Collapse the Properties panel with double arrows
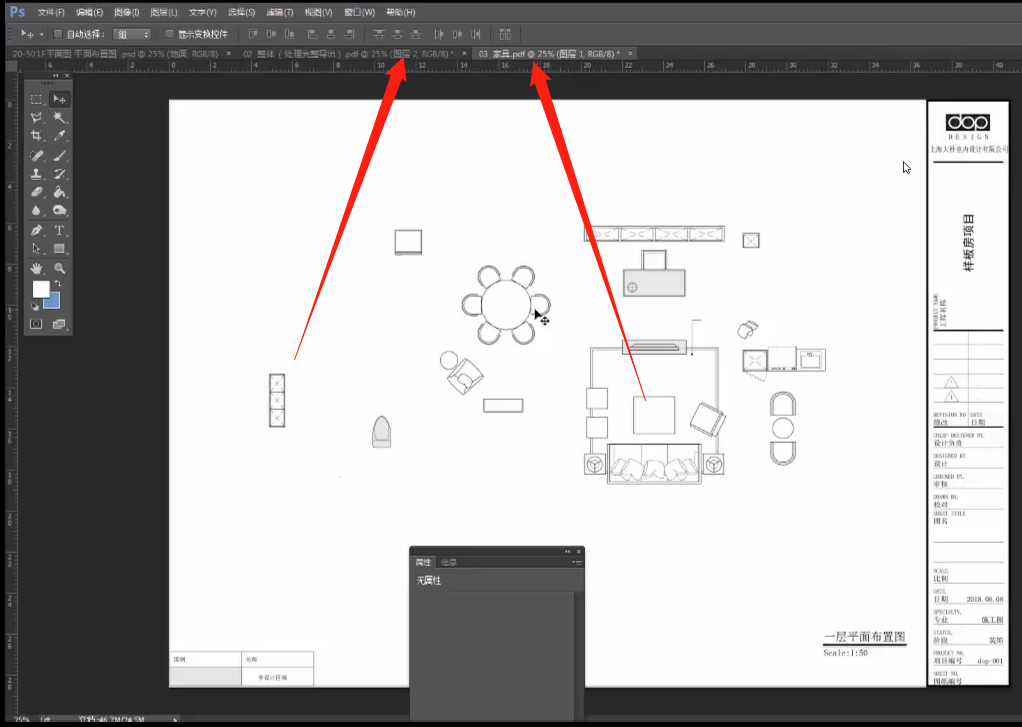The width and height of the screenshot is (1022, 727). point(567,551)
